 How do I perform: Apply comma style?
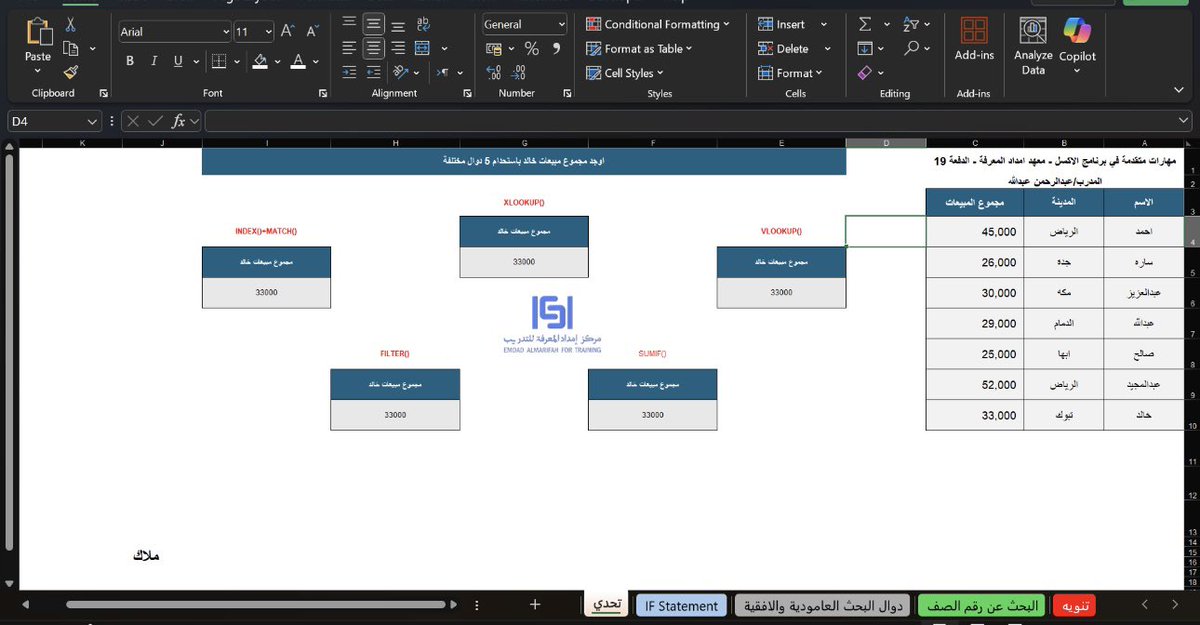click(x=557, y=48)
